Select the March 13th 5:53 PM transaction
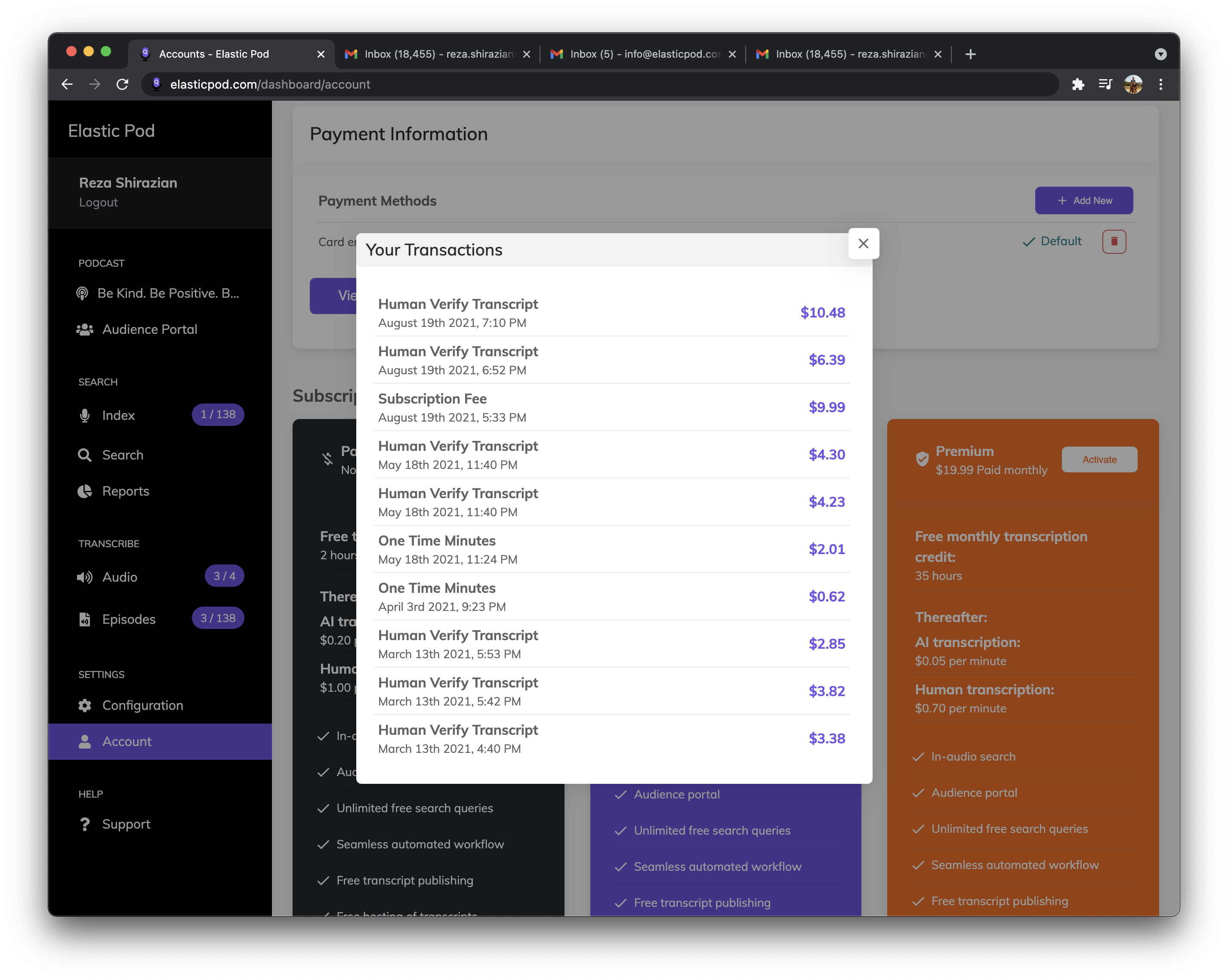 612,644
